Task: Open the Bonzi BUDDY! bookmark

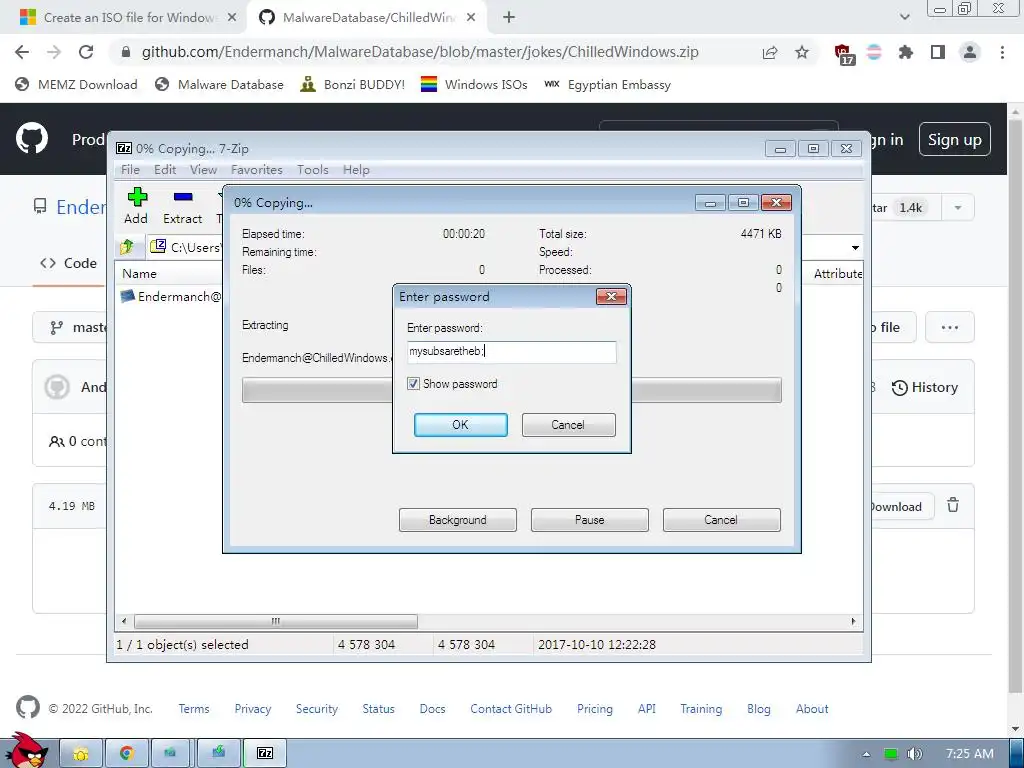Action: point(353,84)
